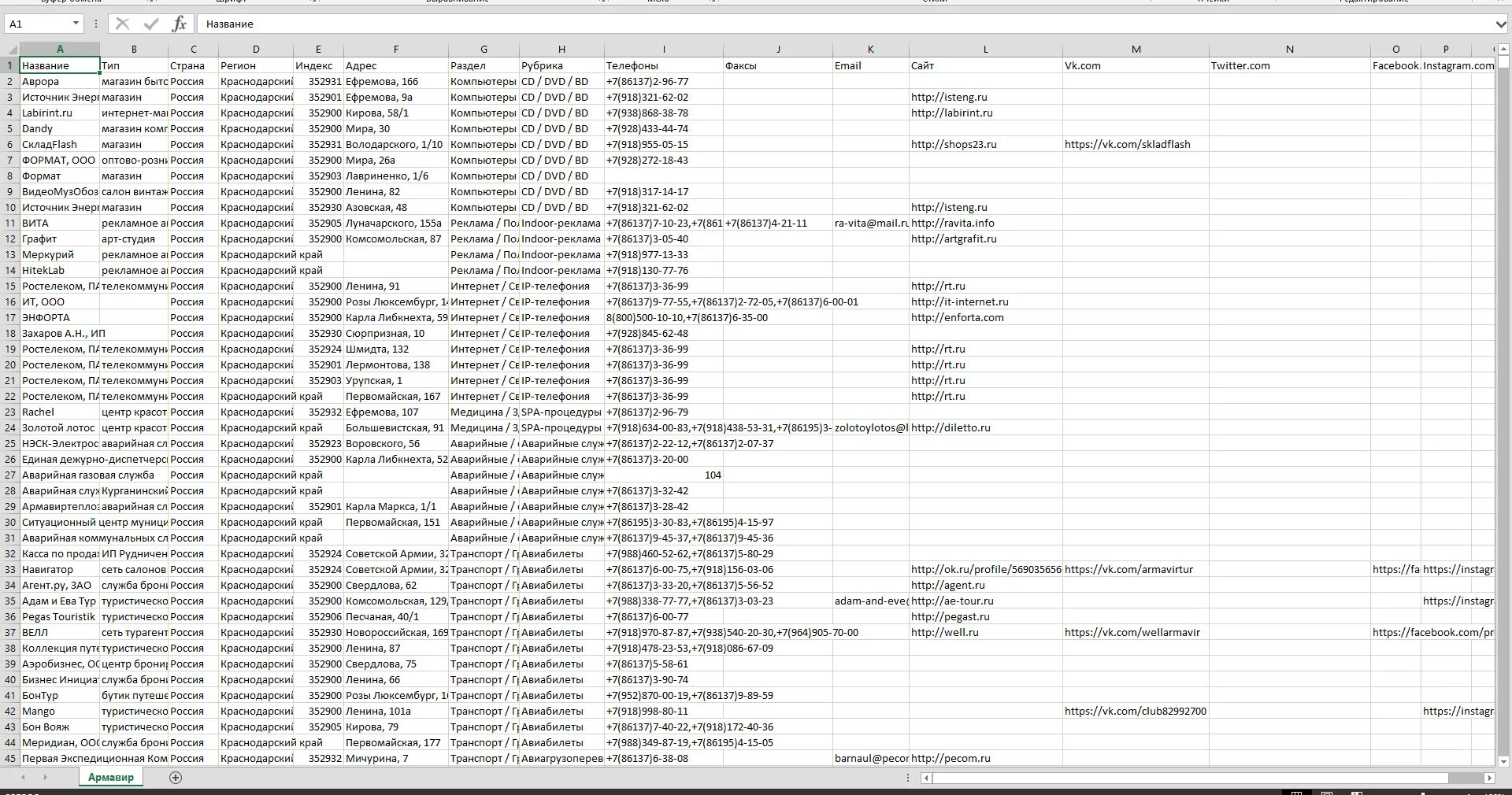Select all cells via corner triangle

pyautogui.click(x=10, y=50)
